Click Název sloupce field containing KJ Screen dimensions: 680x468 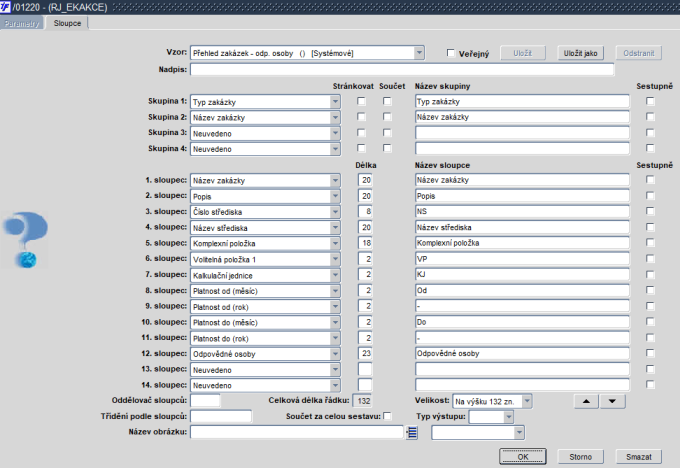click(522, 274)
